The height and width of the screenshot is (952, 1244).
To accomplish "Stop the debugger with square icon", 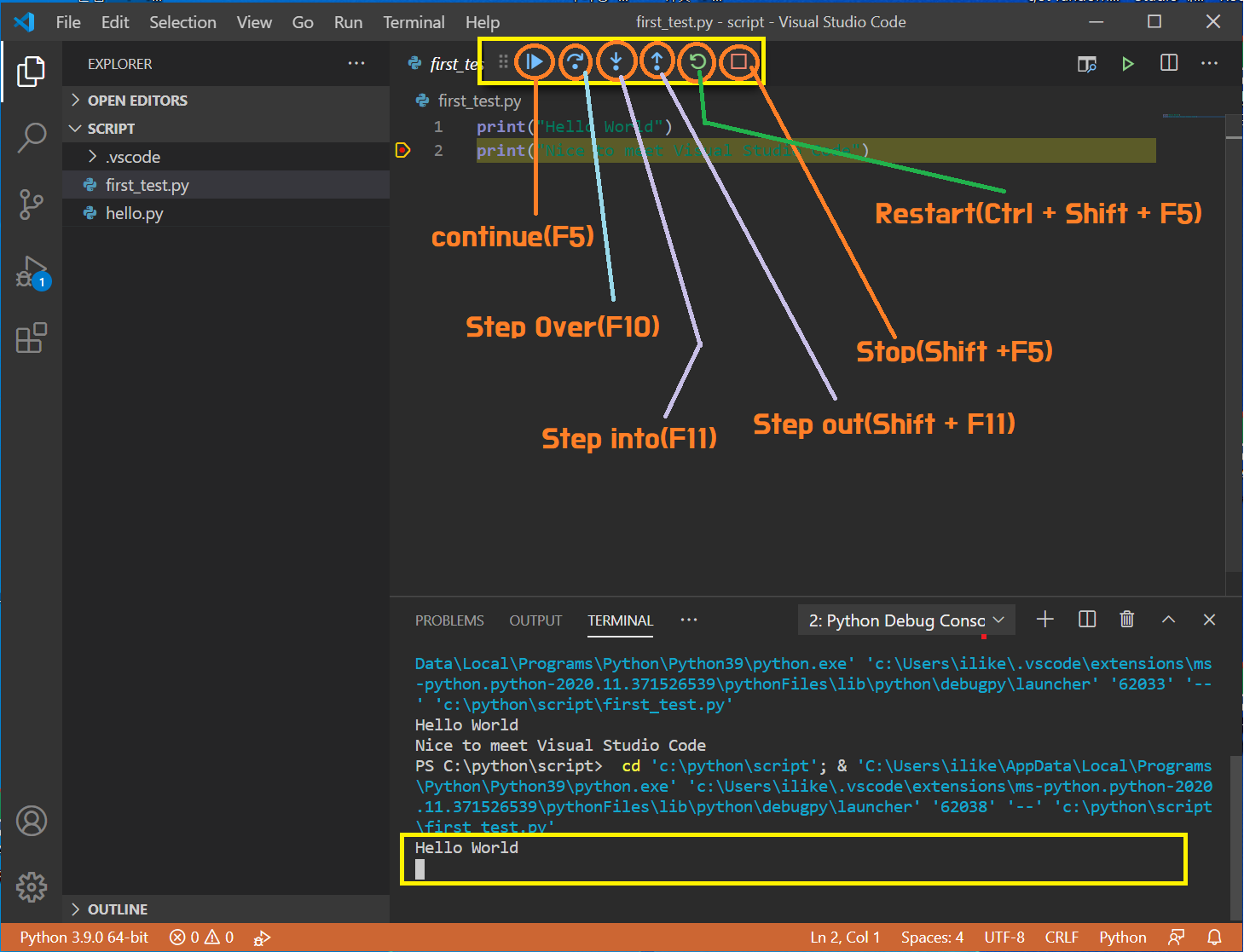I will tap(738, 61).
